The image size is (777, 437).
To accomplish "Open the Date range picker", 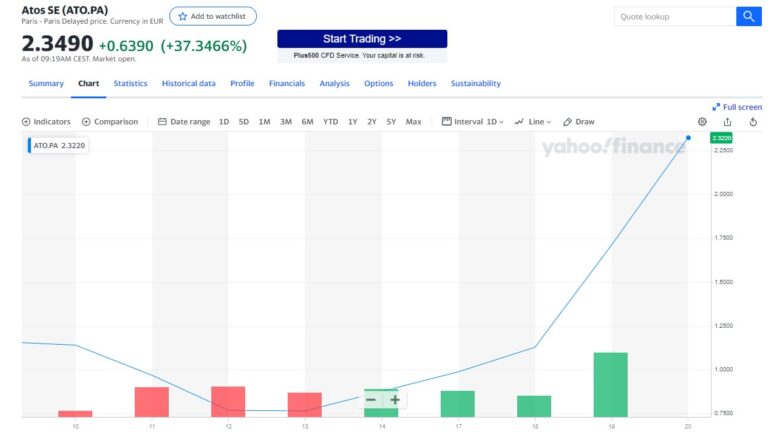I will 184,122.
